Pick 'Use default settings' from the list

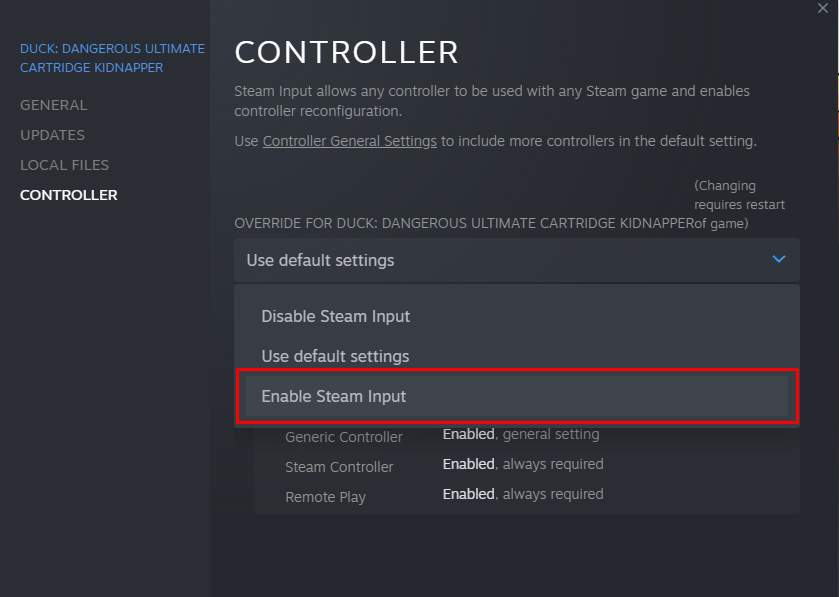point(335,356)
